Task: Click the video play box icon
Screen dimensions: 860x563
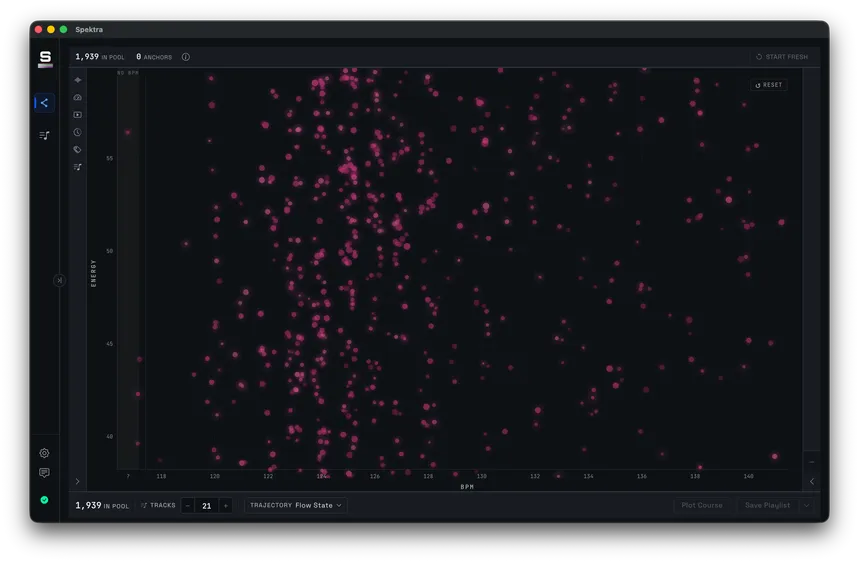Action: tap(78, 115)
